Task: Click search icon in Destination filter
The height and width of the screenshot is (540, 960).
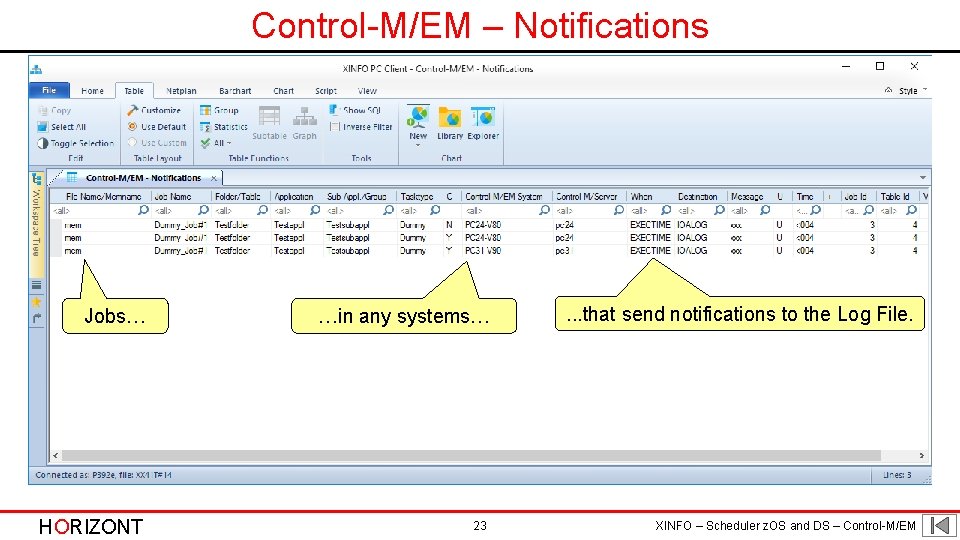Action: tap(719, 210)
